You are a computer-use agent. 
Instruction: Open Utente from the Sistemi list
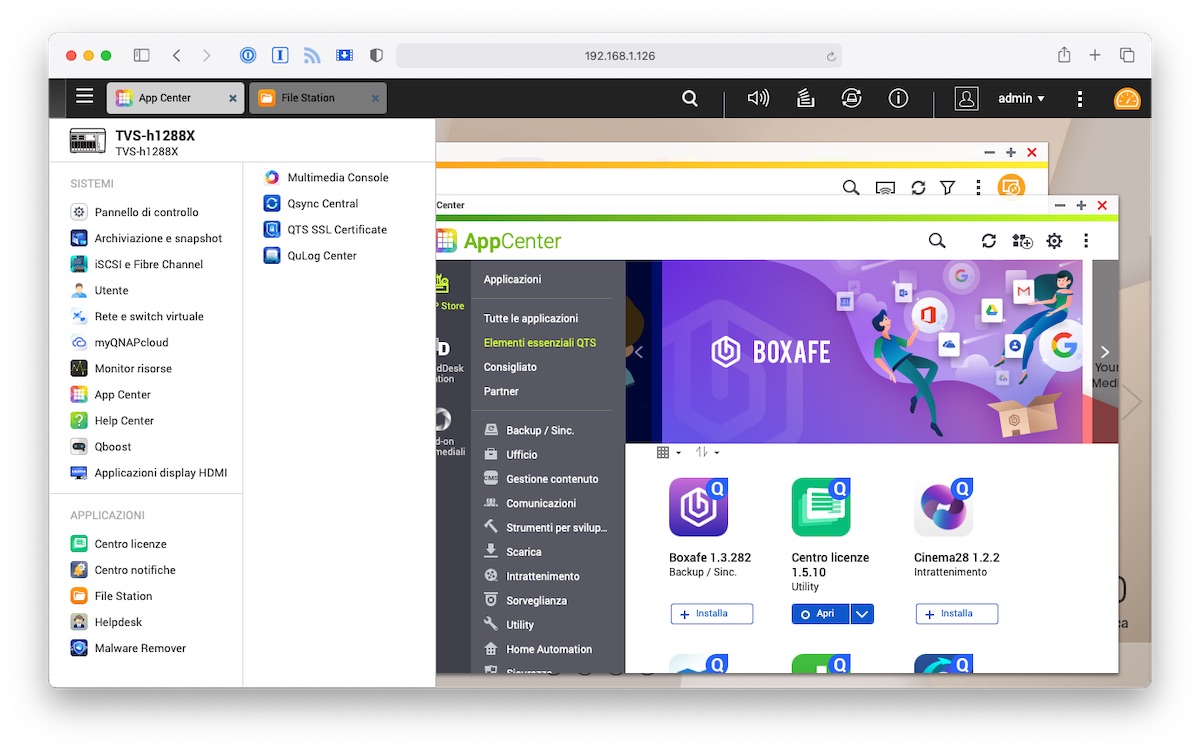point(100,290)
